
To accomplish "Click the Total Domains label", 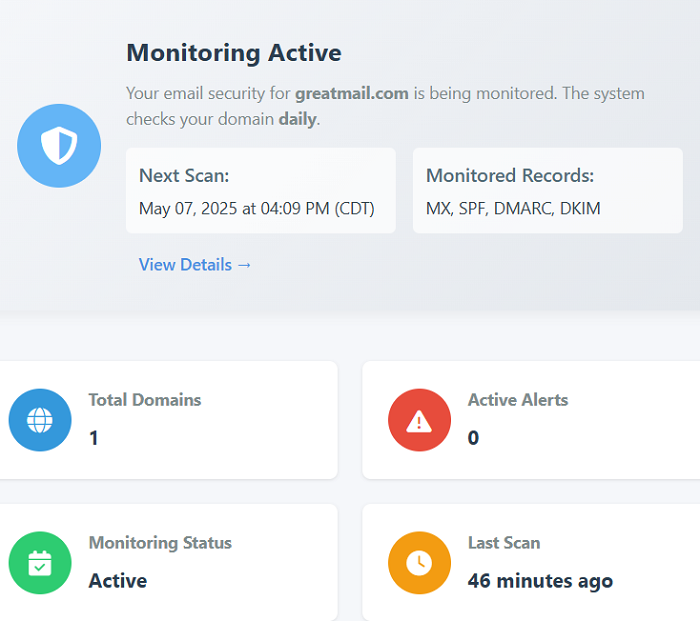I will click(145, 400).
